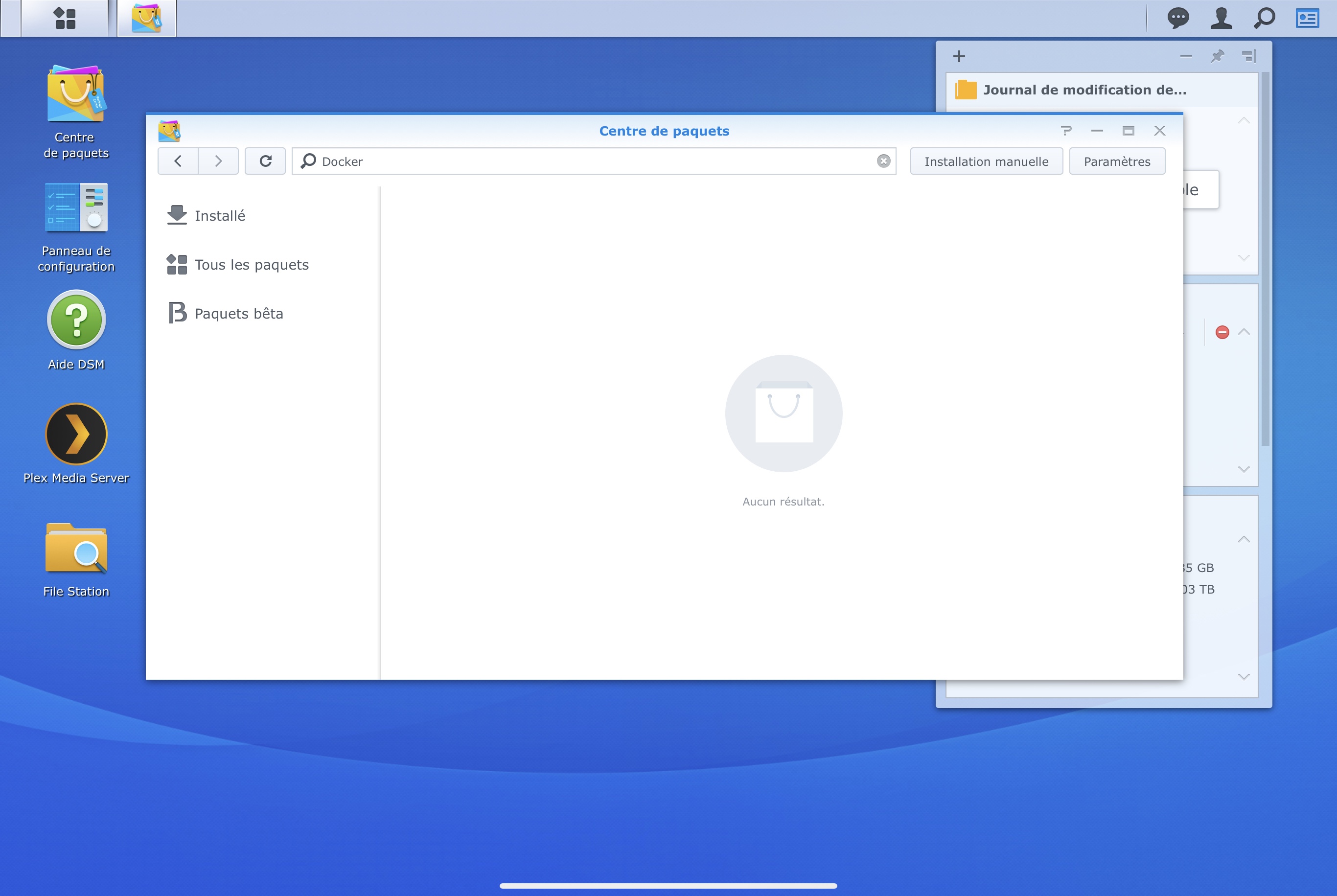Viewport: 1337px width, 896px height.
Task: Clear the Docker search text
Action: click(883, 161)
